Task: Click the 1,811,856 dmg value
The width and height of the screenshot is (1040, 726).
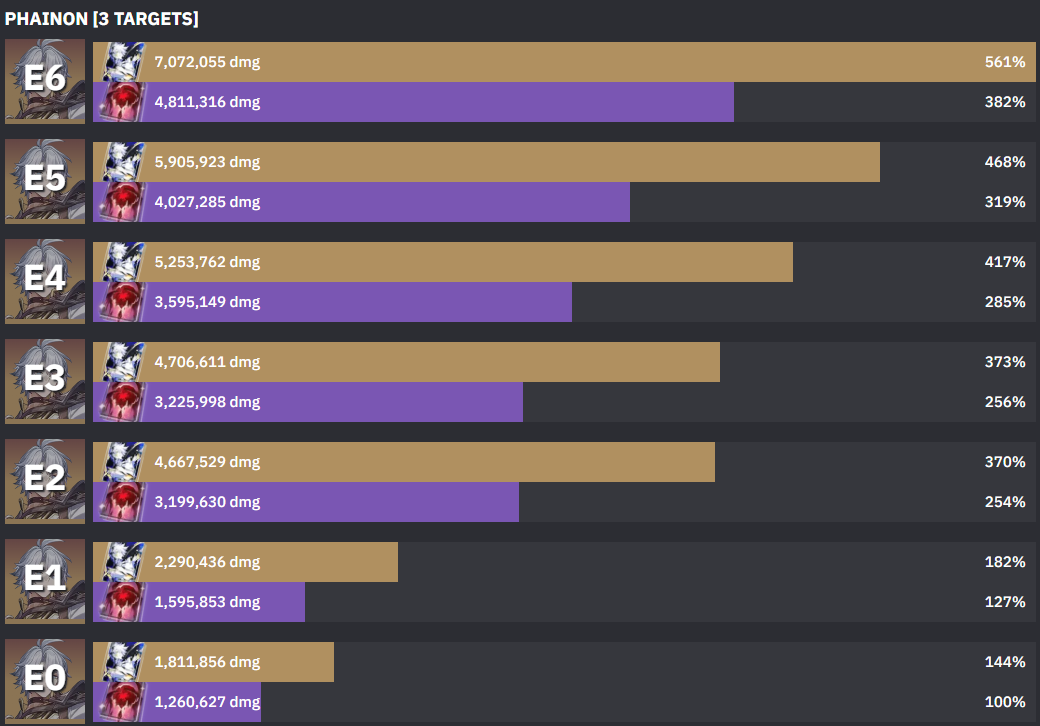Action: point(208,662)
